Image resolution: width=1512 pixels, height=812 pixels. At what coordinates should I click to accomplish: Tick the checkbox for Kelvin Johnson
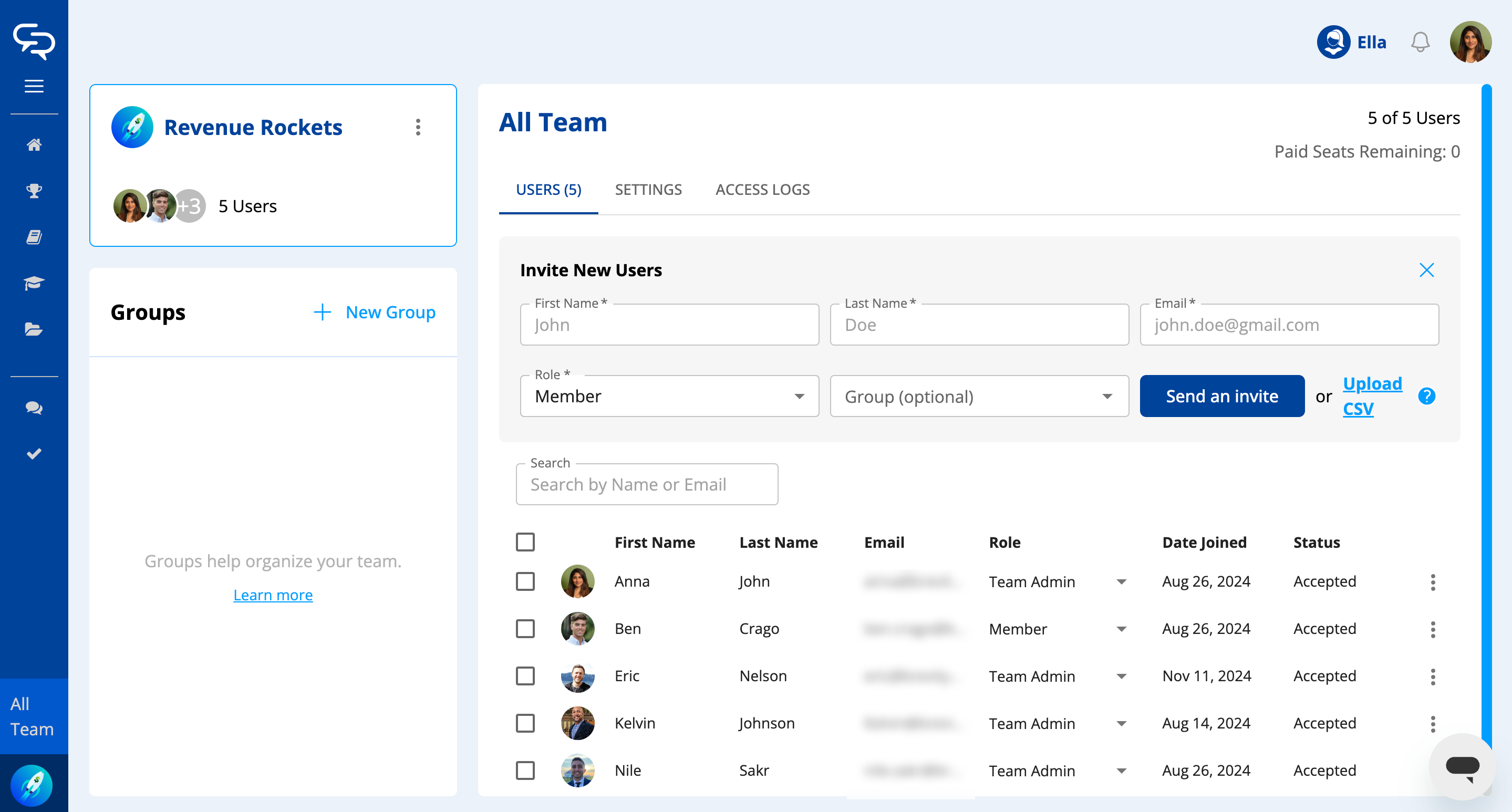click(x=525, y=723)
